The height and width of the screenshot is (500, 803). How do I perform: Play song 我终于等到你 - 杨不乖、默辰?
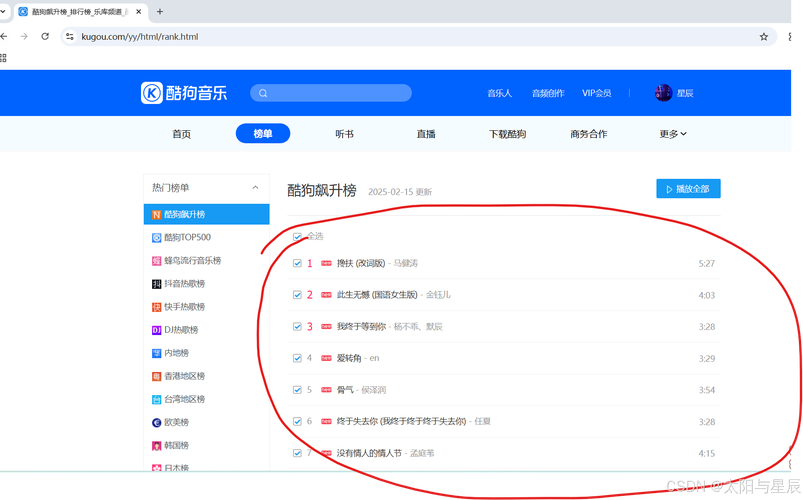(390, 327)
